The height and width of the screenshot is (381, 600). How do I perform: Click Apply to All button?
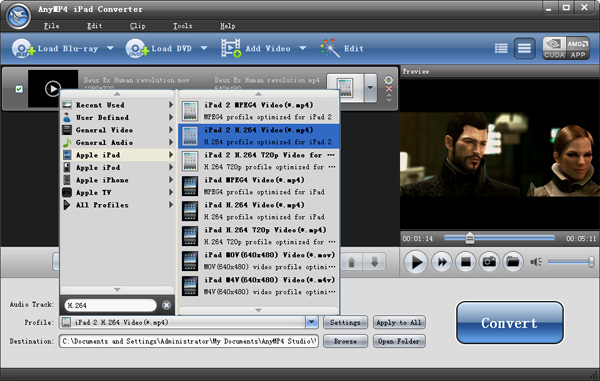(399, 322)
